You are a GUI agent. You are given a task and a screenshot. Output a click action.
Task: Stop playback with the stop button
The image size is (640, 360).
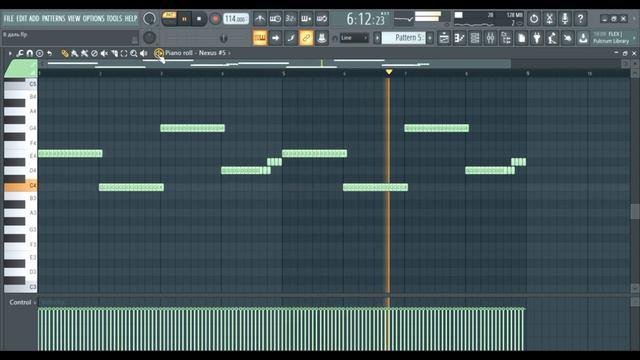[x=199, y=19]
